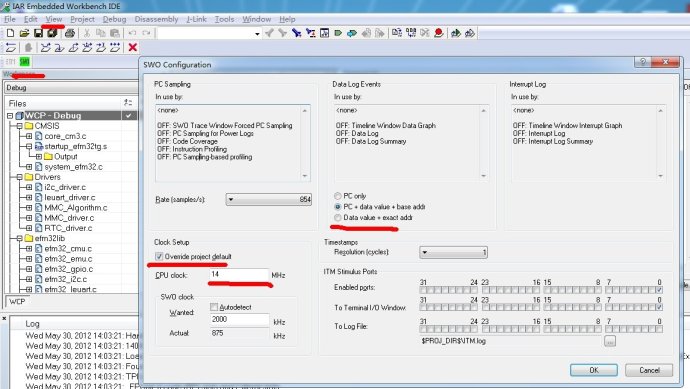Open the workspace Debug configuration dropdown
The image size is (690, 389).
70,88
